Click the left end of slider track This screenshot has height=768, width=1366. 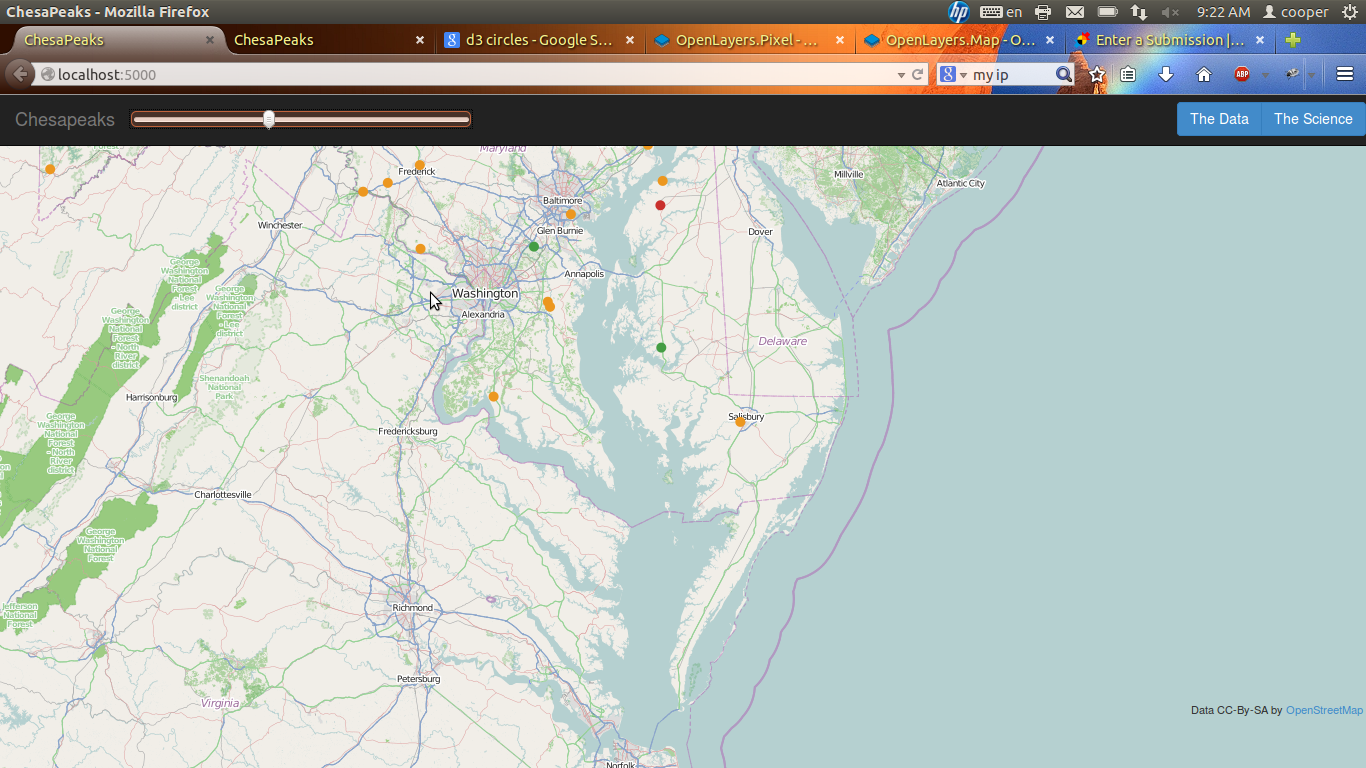tap(135, 120)
